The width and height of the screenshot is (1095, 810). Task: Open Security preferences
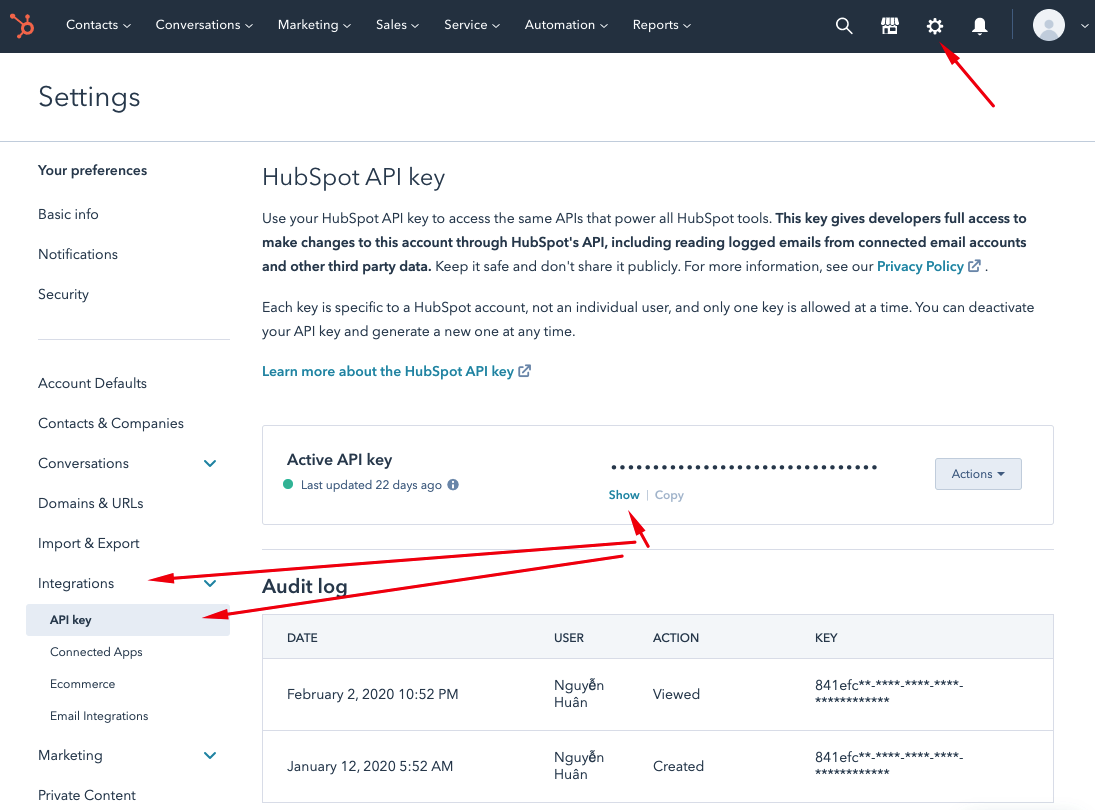63,295
